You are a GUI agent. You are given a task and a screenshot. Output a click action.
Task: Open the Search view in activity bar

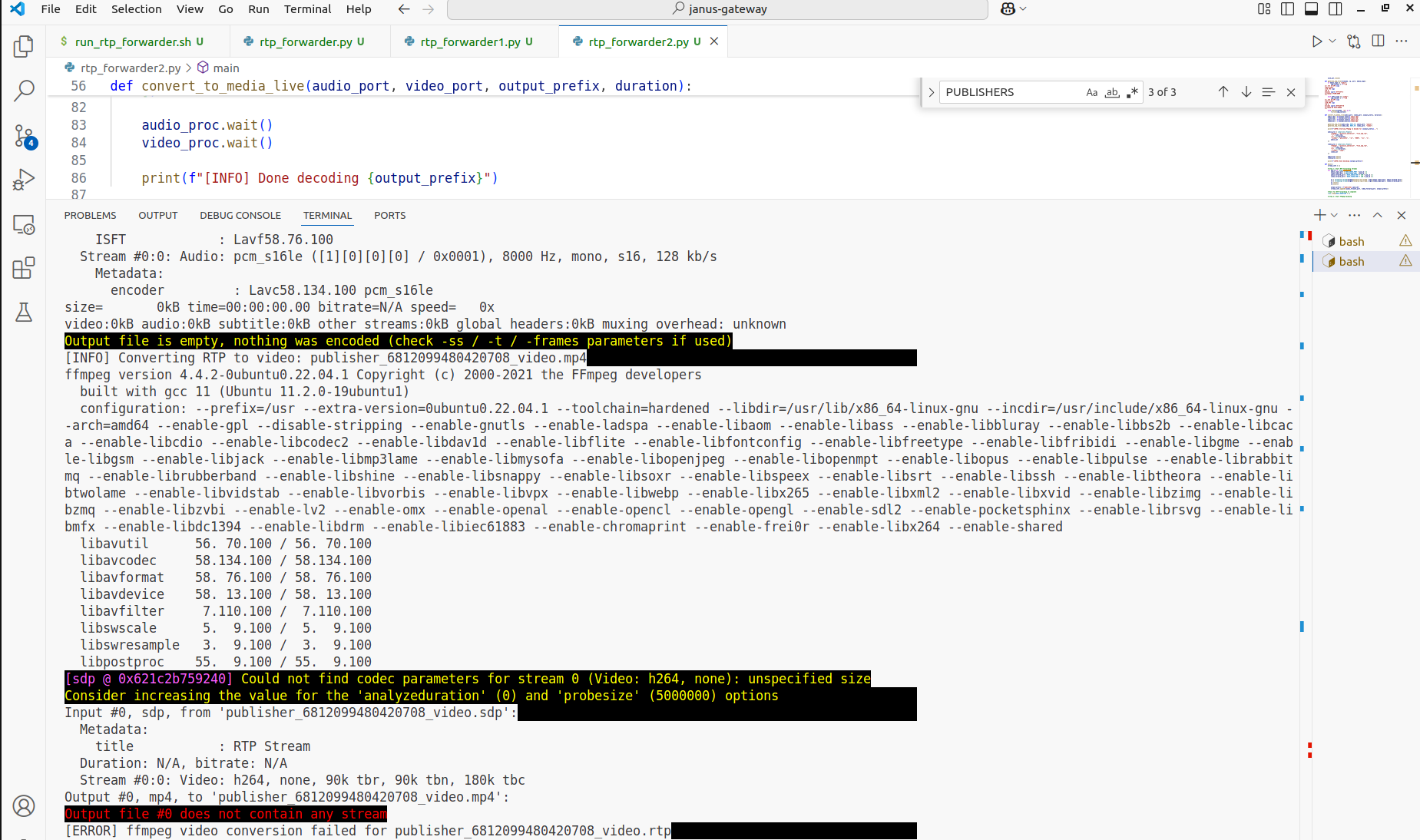(24, 91)
